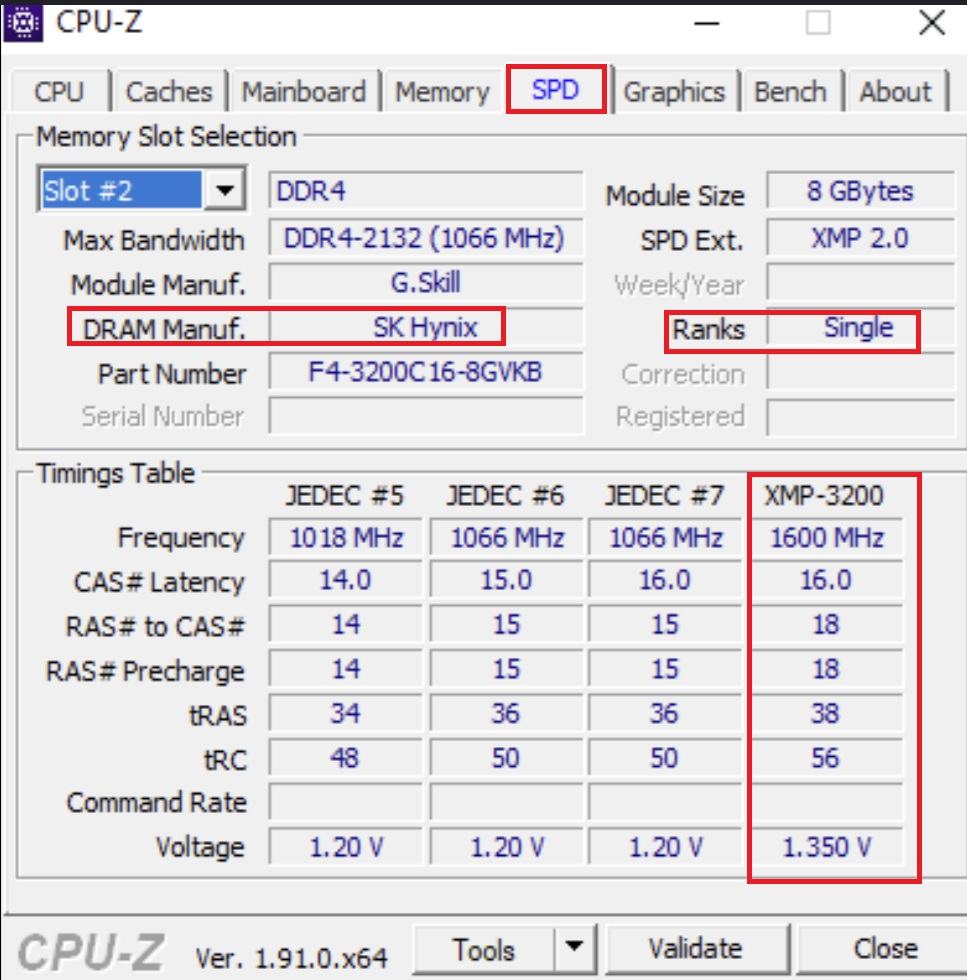This screenshot has height=980, width=967.
Task: Switch to the Bench tab
Action: (791, 92)
